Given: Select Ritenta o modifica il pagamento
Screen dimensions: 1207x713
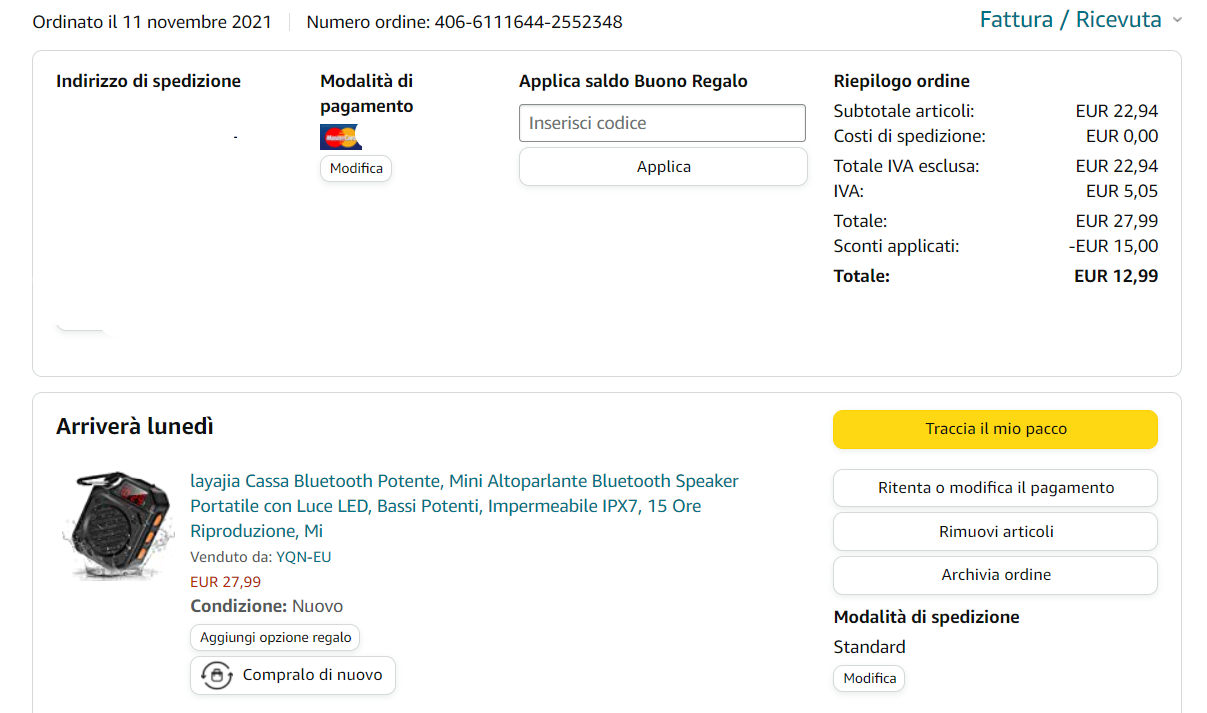Looking at the screenshot, I should (x=995, y=488).
